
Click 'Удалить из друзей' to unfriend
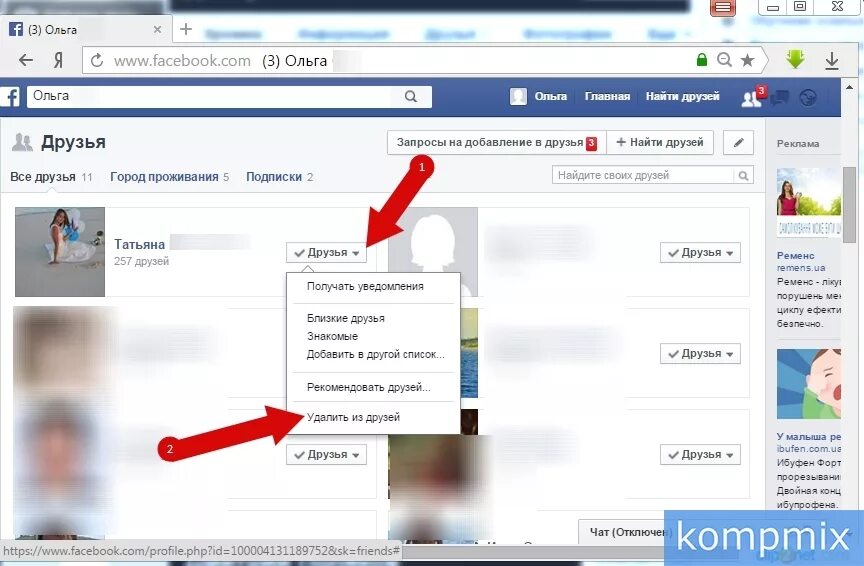tap(353, 417)
